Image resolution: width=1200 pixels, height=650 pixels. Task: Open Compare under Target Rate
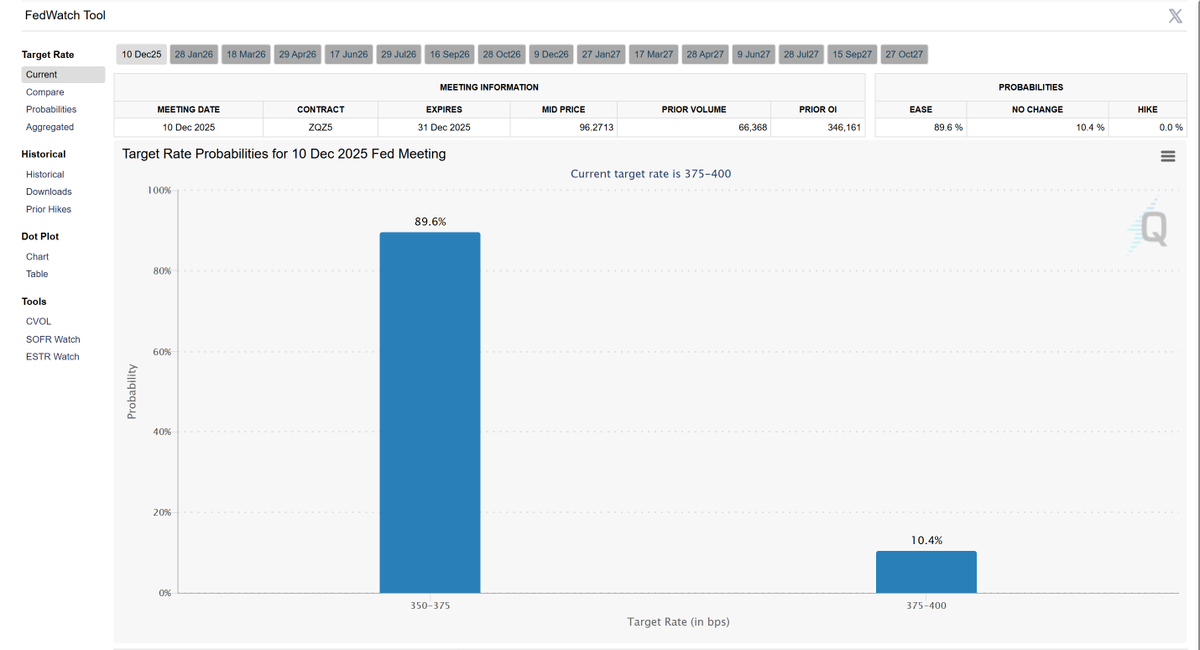point(45,92)
